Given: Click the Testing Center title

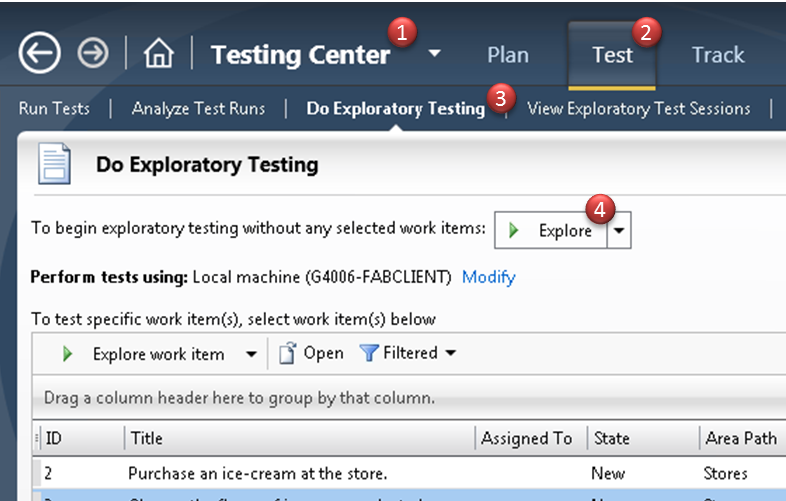Looking at the screenshot, I should point(301,55).
